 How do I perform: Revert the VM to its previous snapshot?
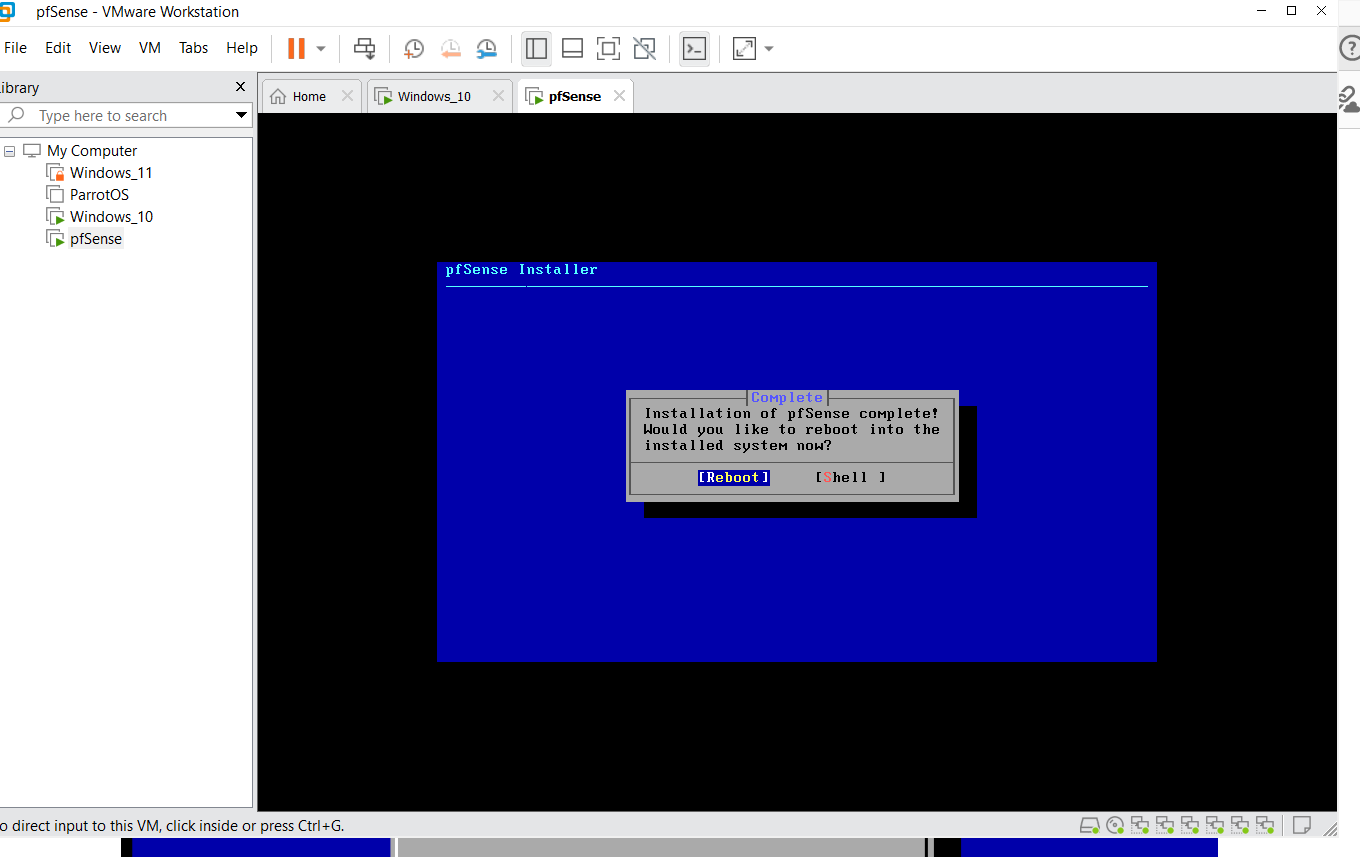tap(450, 48)
